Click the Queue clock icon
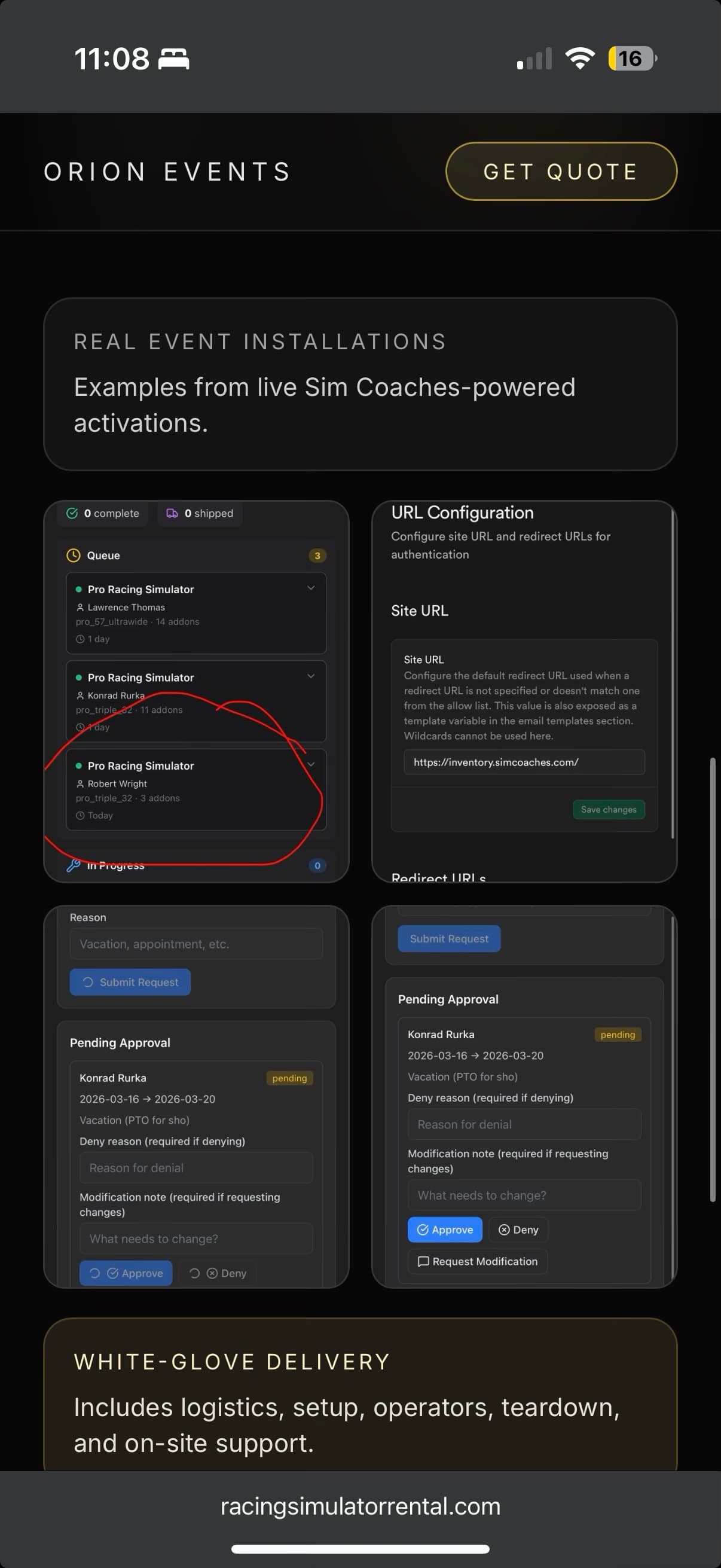721x1568 pixels. pyautogui.click(x=73, y=555)
